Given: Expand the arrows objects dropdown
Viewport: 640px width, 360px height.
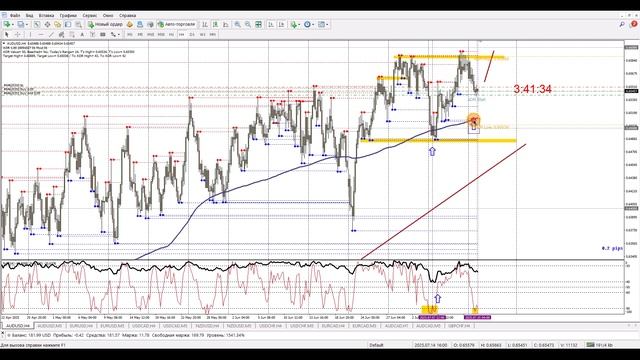Looking at the screenshot, I should 119,35.
